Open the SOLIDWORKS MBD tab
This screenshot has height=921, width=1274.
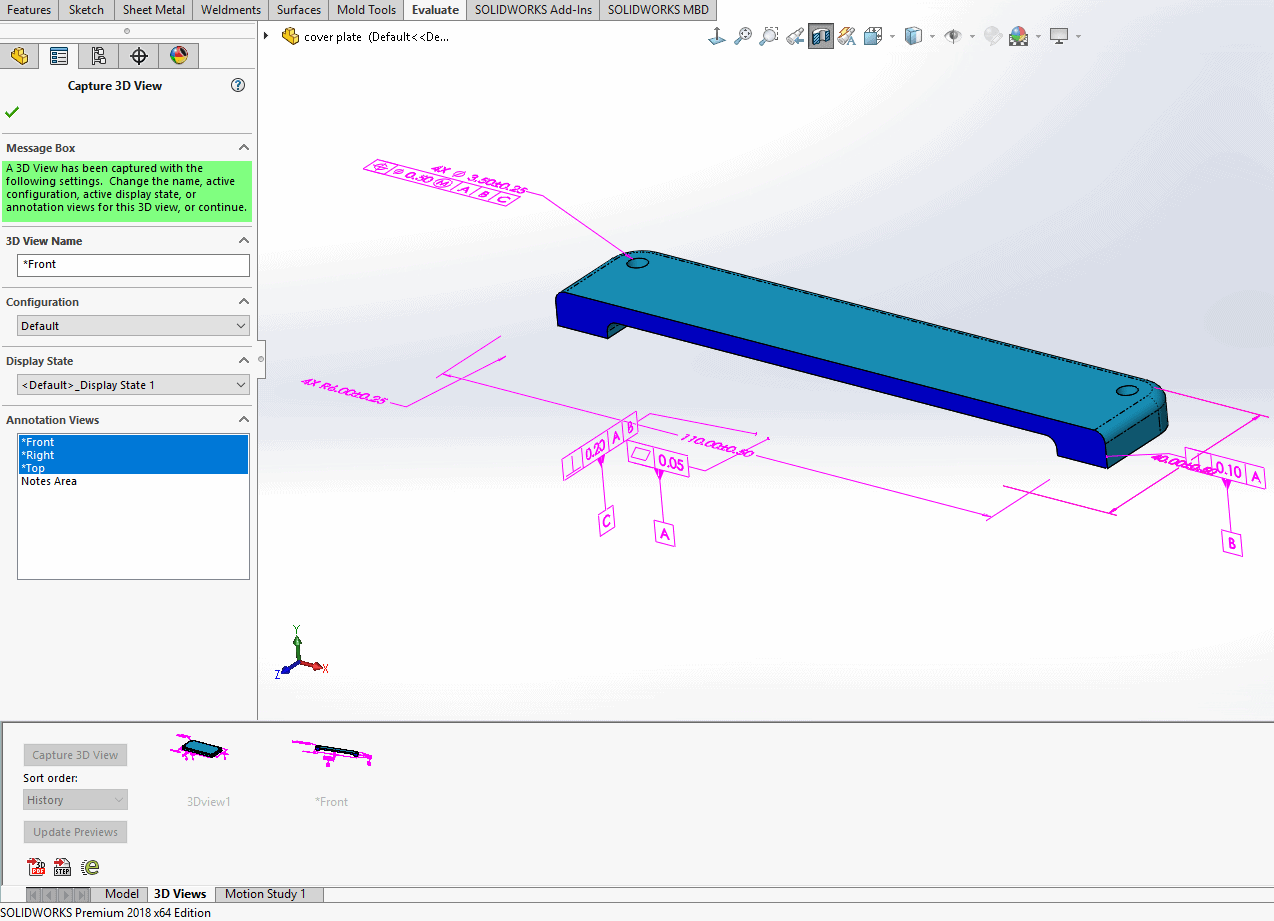658,10
